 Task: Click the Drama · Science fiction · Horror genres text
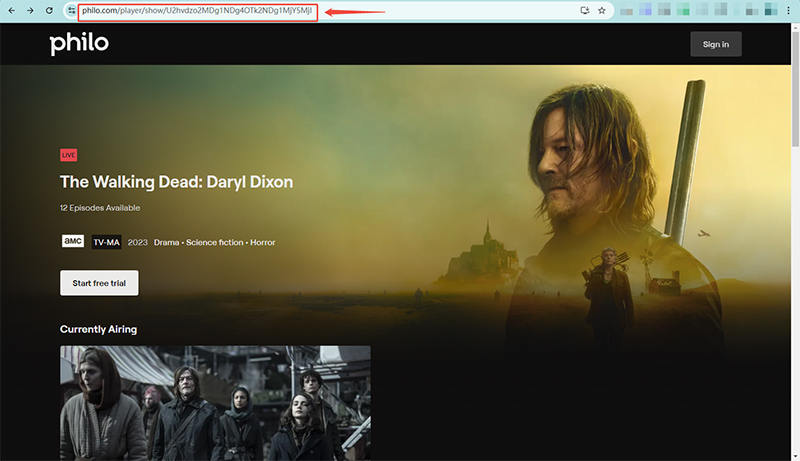pyautogui.click(x=214, y=242)
